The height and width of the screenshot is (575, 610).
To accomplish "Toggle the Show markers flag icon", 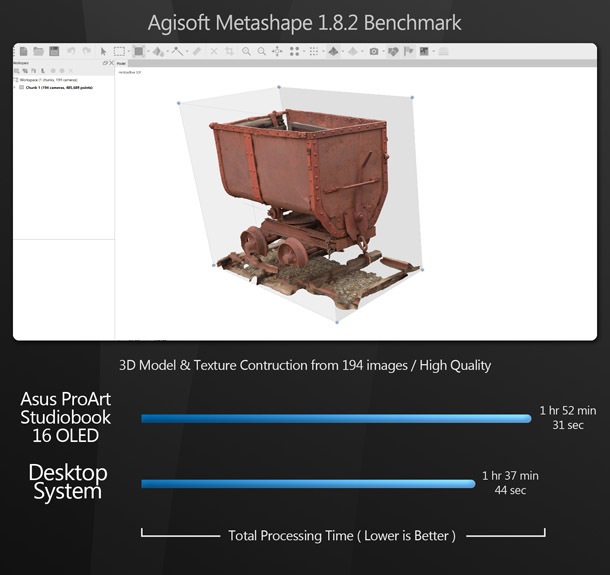I will [x=408, y=51].
